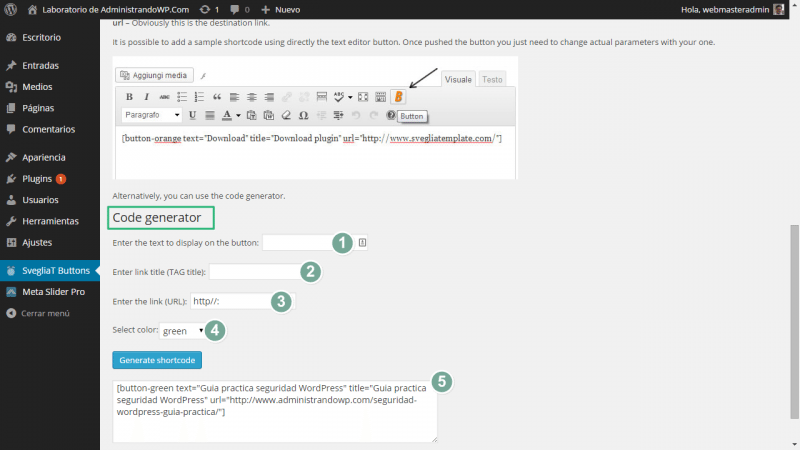The image size is (800, 450).
Task: Click the paste as text icon
Action: (x=251, y=115)
